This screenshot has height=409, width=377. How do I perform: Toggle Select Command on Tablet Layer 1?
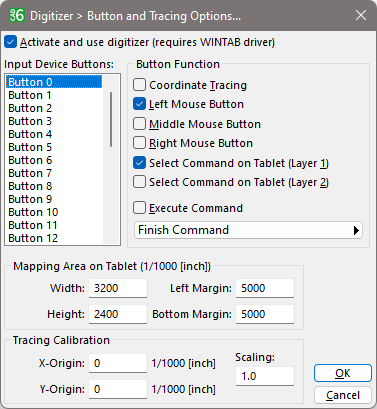click(x=139, y=163)
